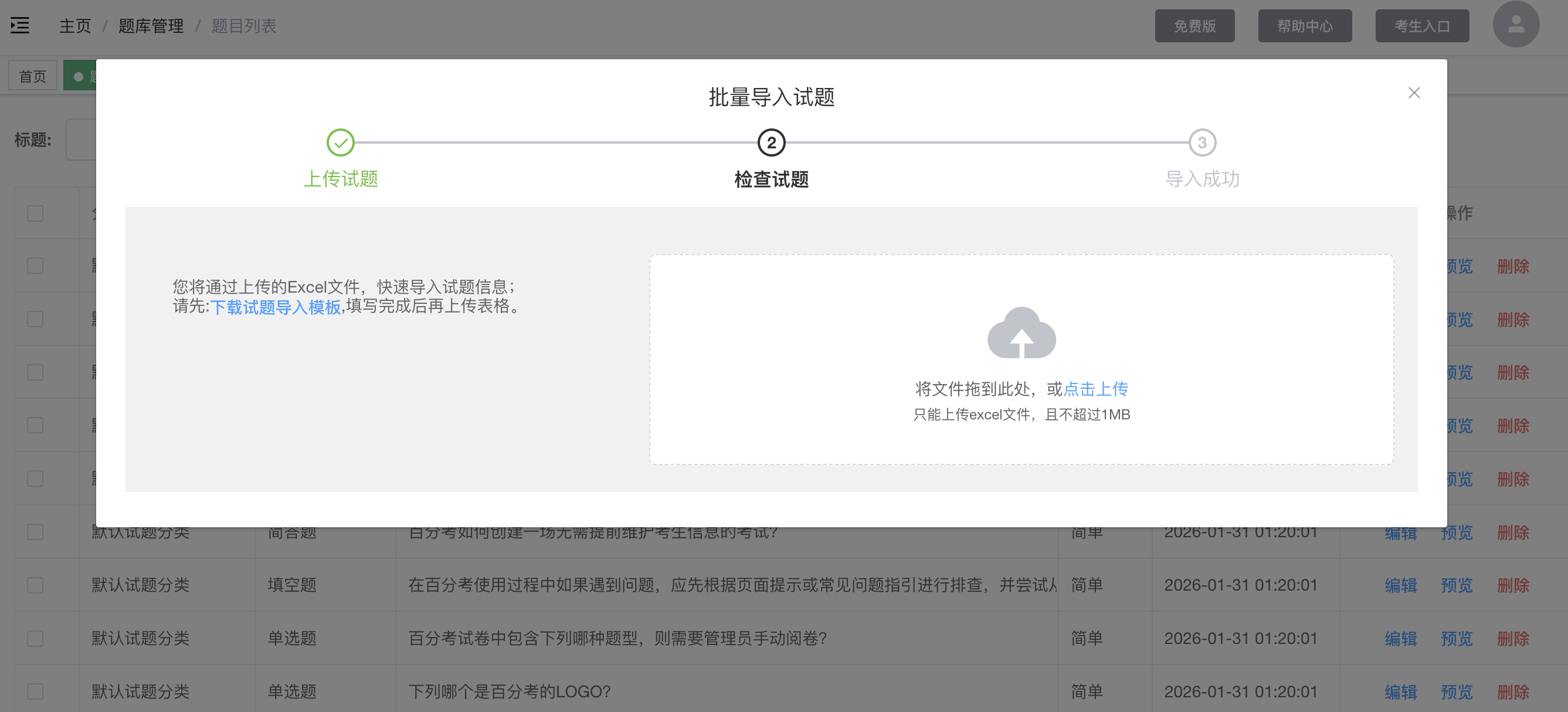The width and height of the screenshot is (1568, 712).
Task: Open the 考生入口 entrance
Action: [x=1422, y=25]
